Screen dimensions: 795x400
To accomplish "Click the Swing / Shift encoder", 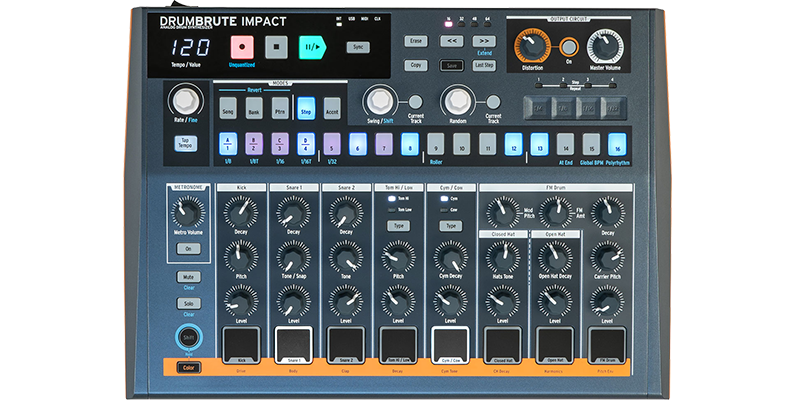I will (x=380, y=101).
